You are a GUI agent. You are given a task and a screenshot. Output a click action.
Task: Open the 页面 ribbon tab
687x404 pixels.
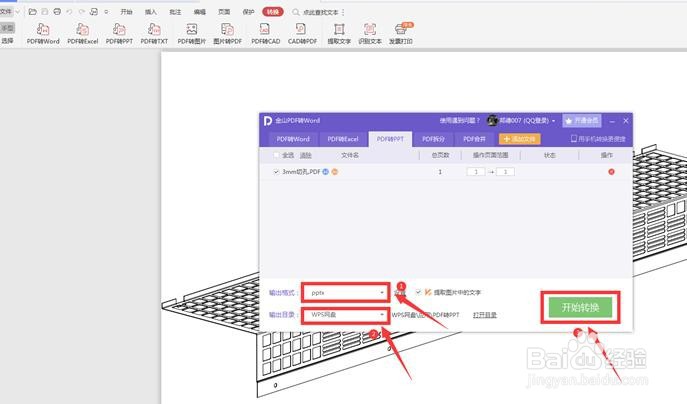[x=224, y=12]
